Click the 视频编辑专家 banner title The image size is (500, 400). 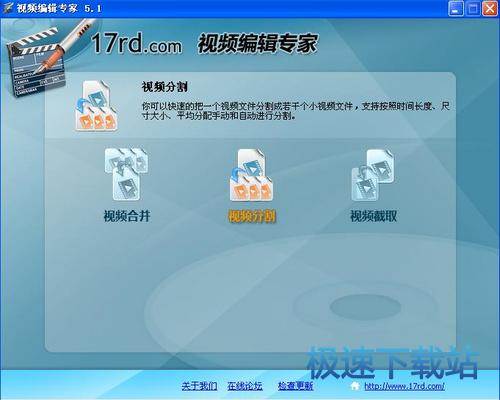click(257, 43)
